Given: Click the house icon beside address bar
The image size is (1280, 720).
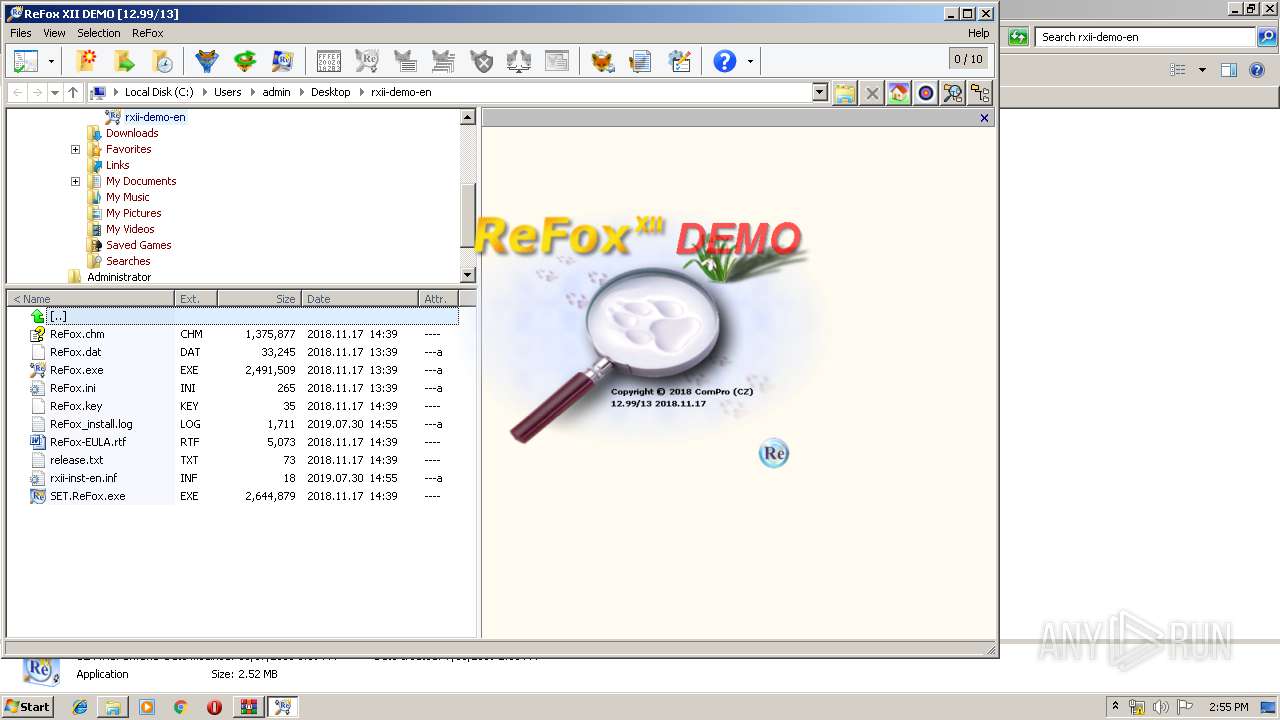Looking at the screenshot, I should pos(899,93).
